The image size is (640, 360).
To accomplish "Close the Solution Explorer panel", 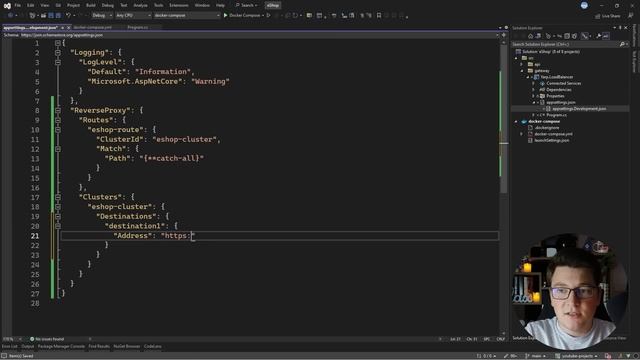I will (626, 28).
